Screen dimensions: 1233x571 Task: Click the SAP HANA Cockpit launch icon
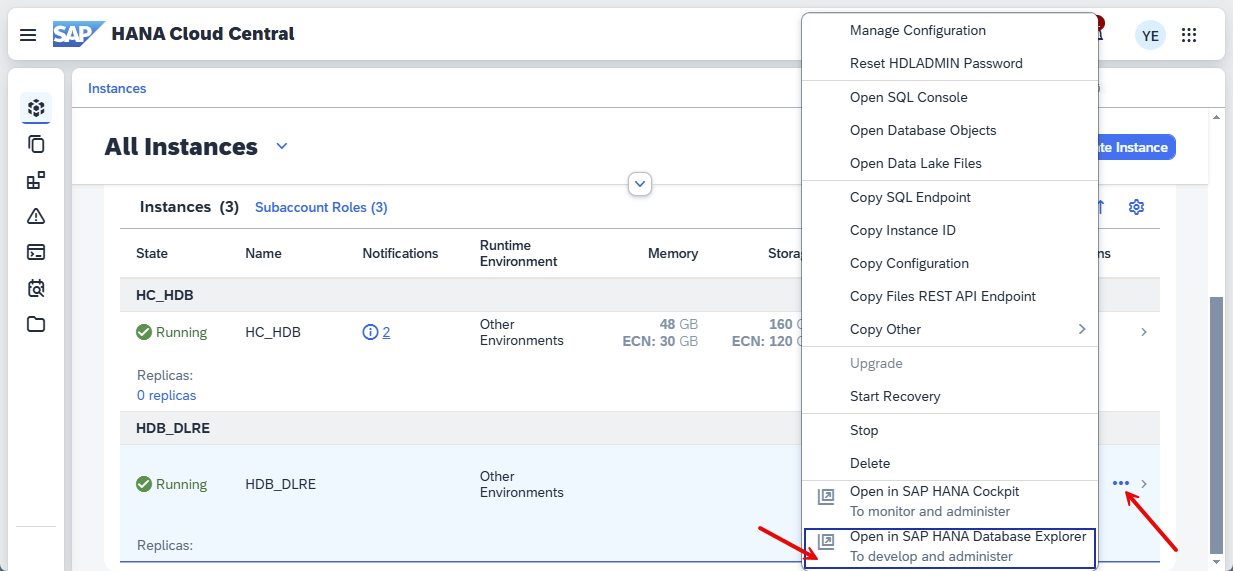pyautogui.click(x=826, y=497)
